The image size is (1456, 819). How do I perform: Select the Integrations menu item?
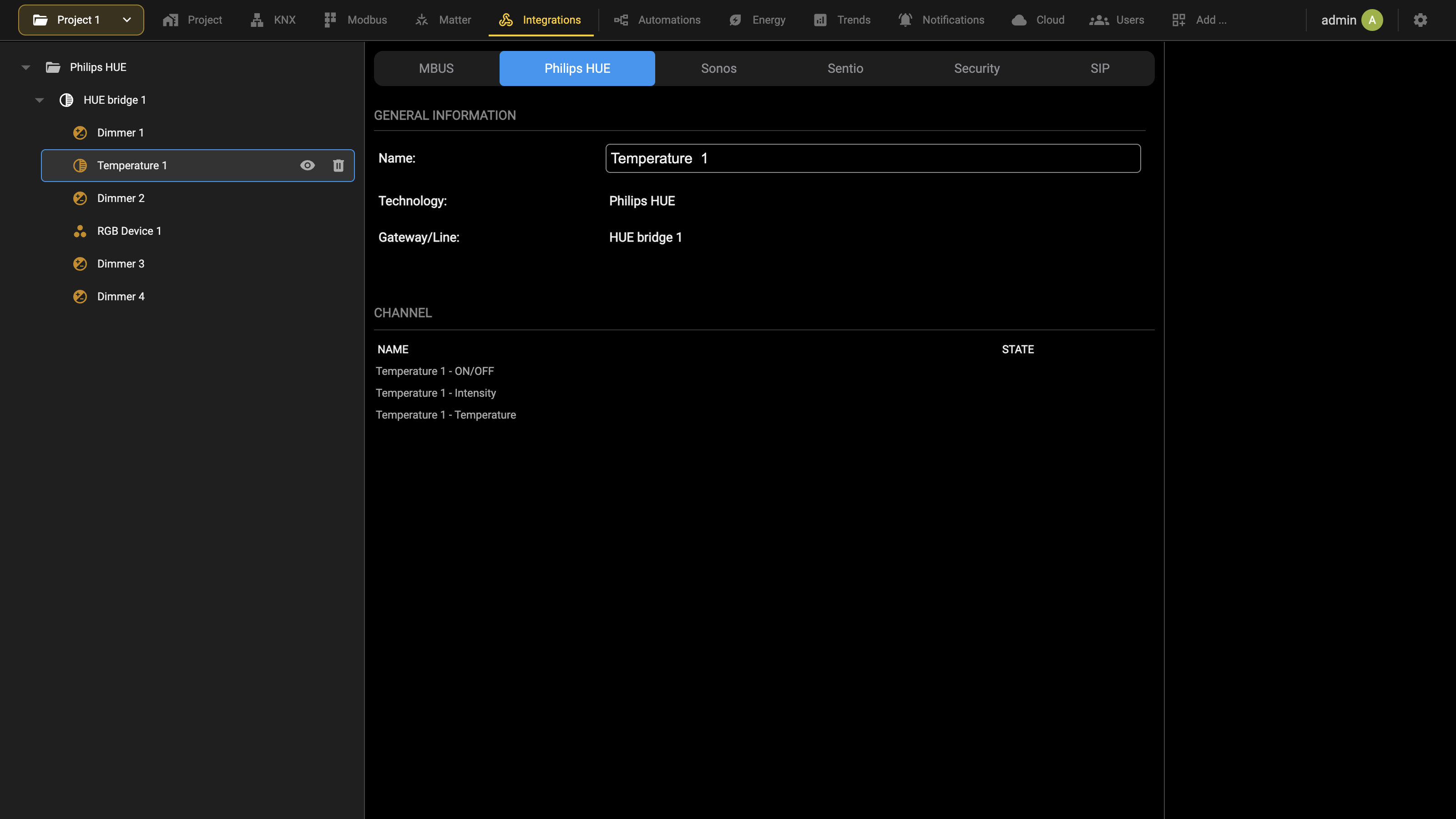tap(541, 20)
